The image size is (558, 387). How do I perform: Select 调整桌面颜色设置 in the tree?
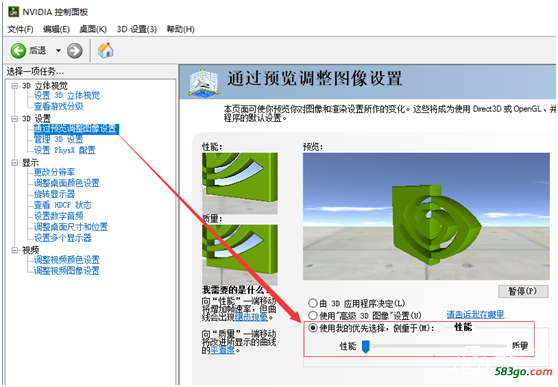67,183
